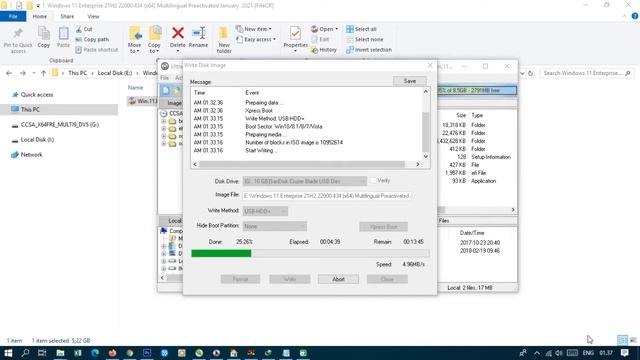Switch to details view icon at bottom right

(x=622, y=340)
